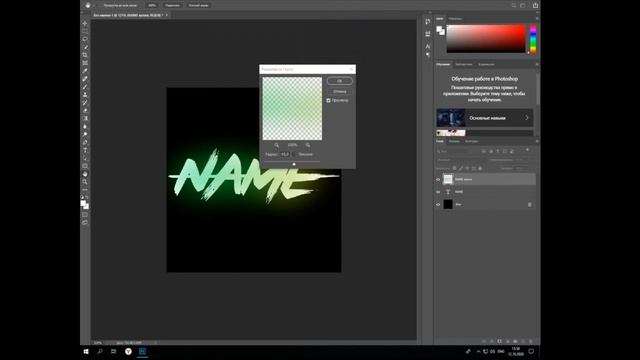Image resolution: width=640 pixels, height=360 pixels.
Task: Select the Eraser tool
Action: 85,111
